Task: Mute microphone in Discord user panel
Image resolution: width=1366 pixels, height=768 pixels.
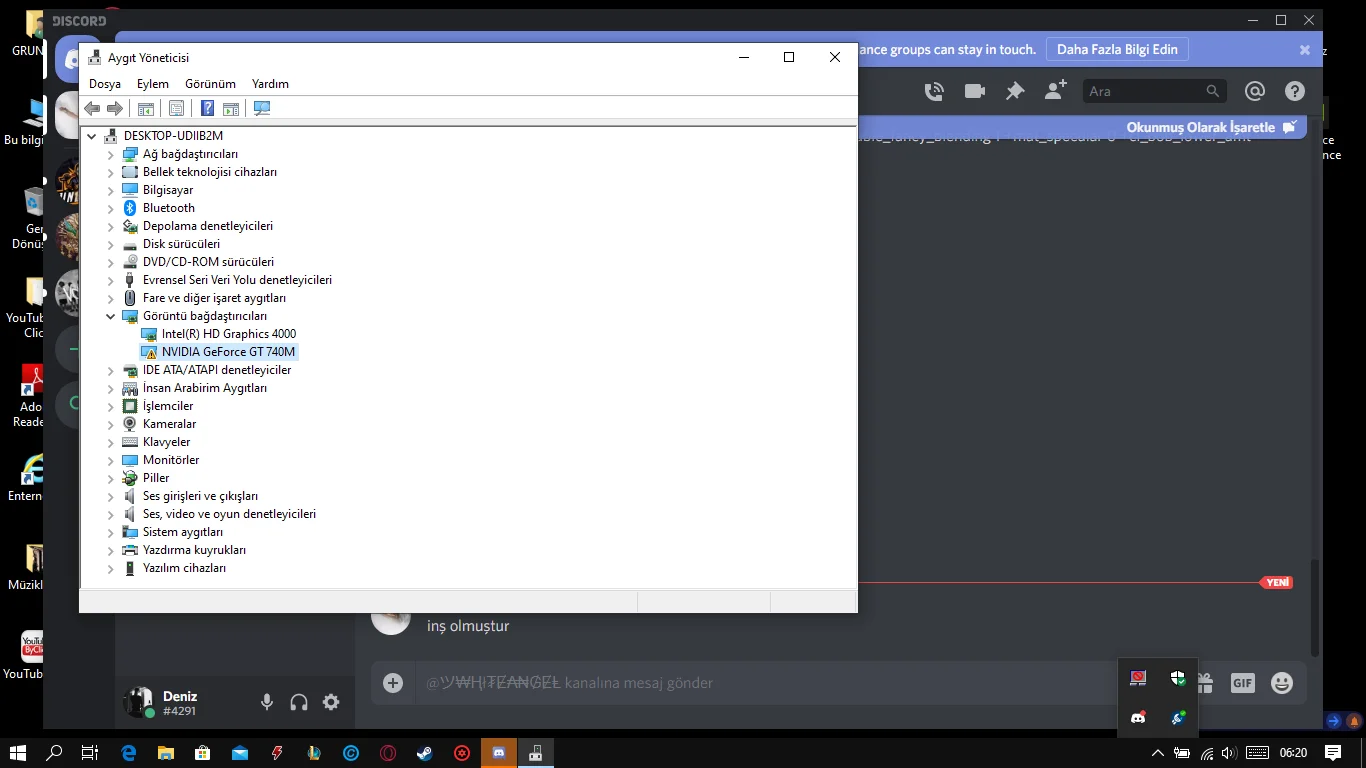Action: 267,703
